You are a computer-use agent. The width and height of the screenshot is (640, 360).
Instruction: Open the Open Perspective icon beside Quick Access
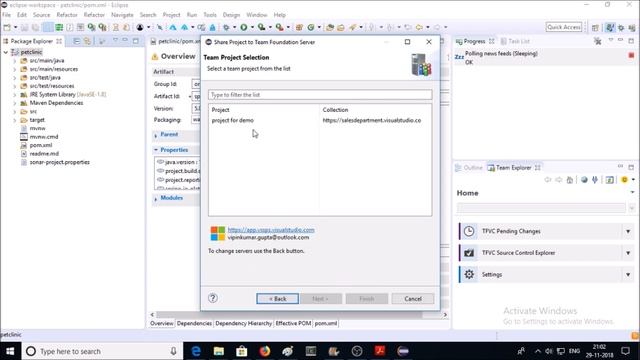595,27
